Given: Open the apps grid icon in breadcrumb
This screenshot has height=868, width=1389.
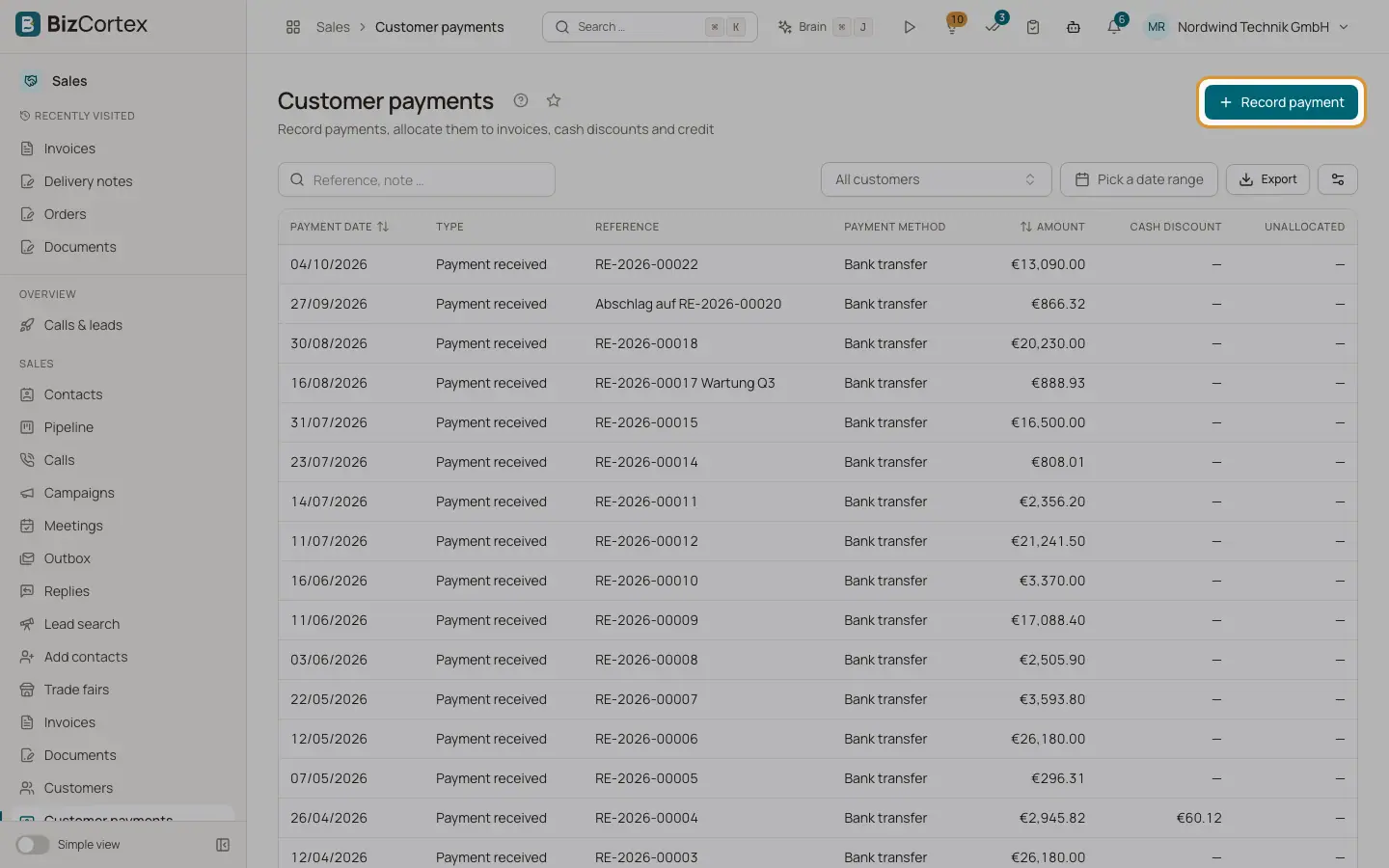Looking at the screenshot, I should coord(293,27).
